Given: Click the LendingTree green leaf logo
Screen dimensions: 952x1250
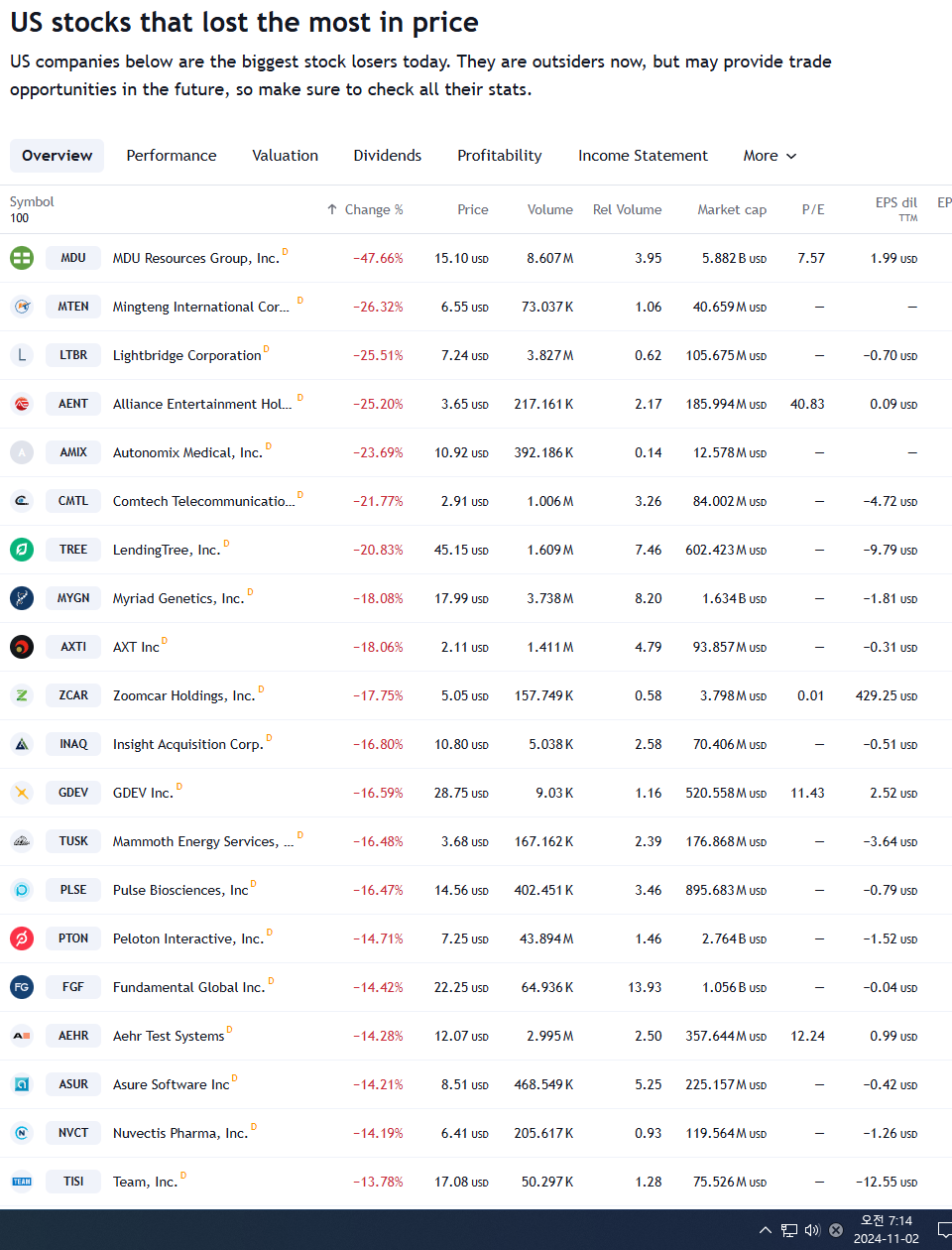Looking at the screenshot, I should coord(22,550).
